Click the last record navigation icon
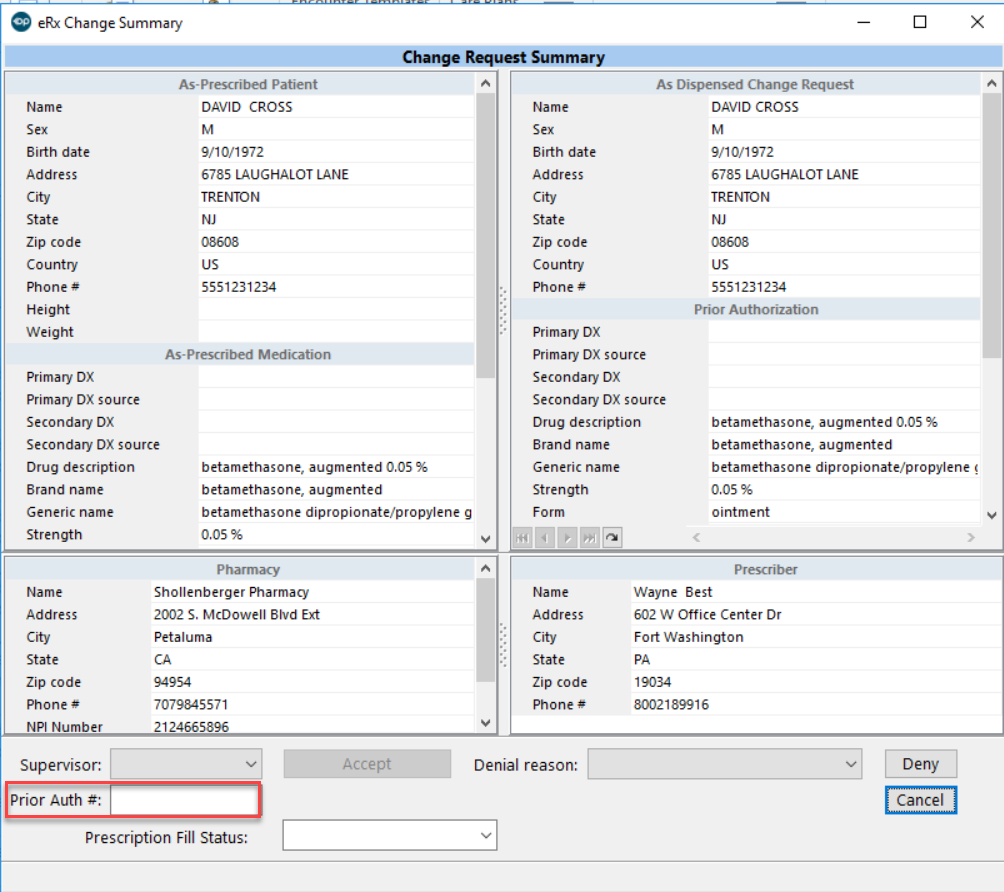Screen dimensions: 1004x892 (x=590, y=538)
